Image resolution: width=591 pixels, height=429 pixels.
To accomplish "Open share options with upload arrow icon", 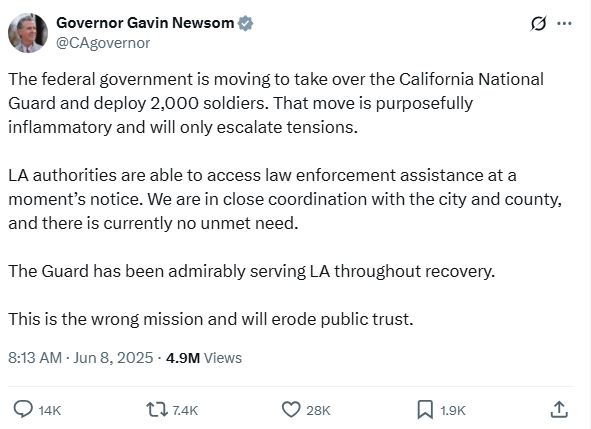I will (x=559, y=409).
